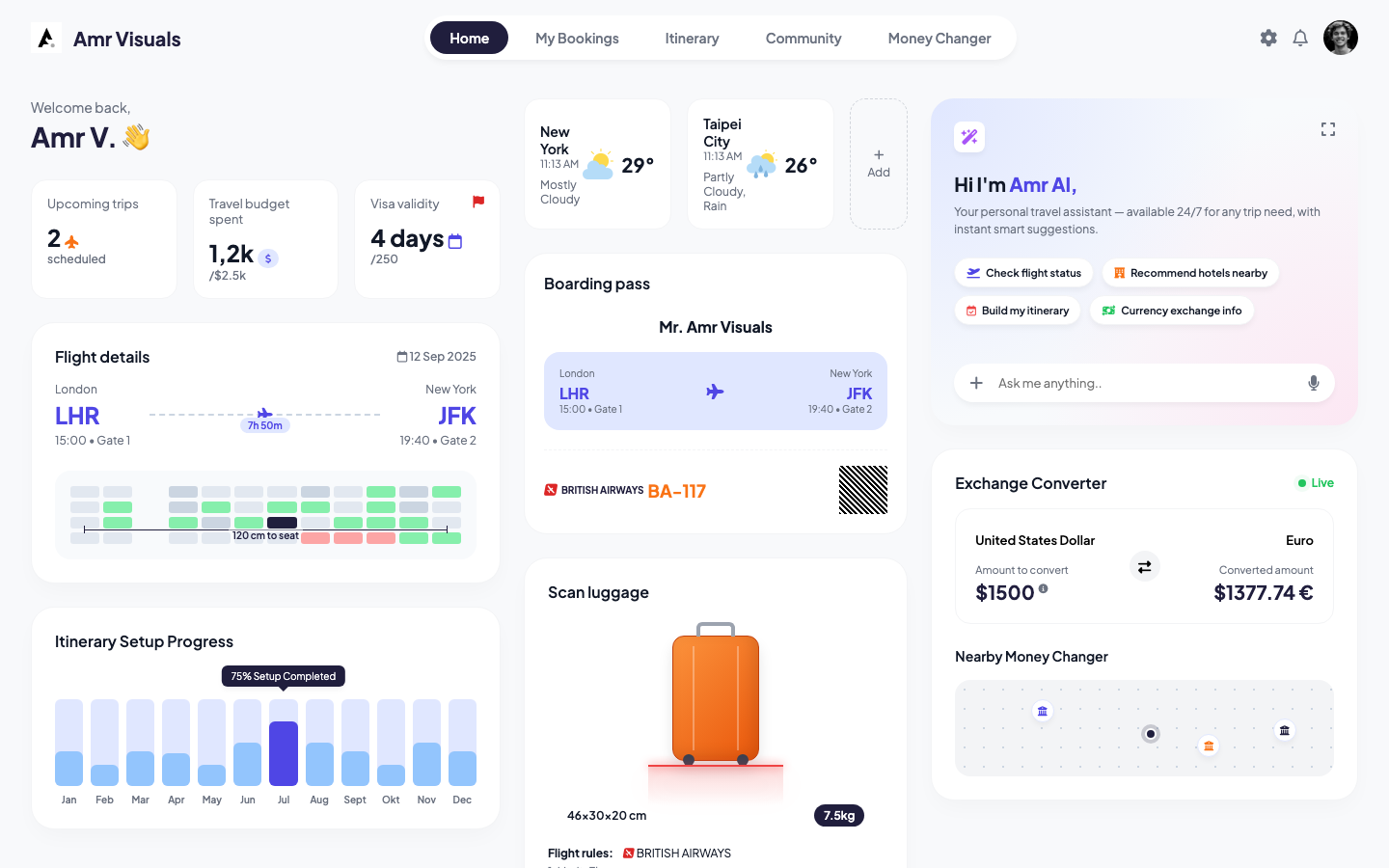Click the 7.5kg luggage weight badge
The image size is (1389, 868).
click(839, 816)
